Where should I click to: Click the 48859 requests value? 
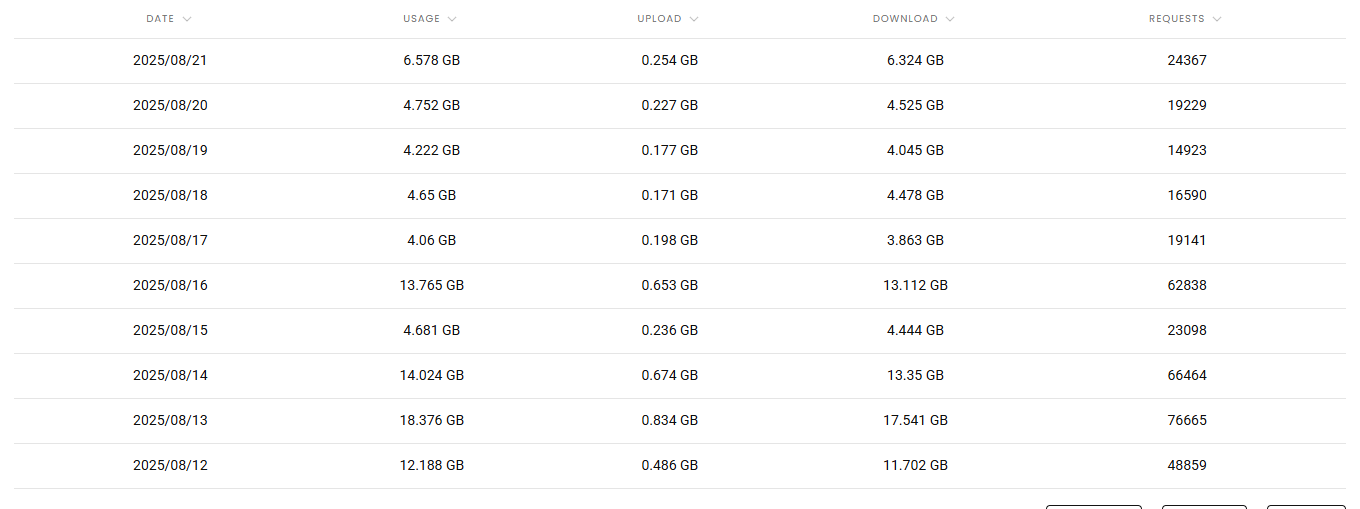click(1187, 465)
